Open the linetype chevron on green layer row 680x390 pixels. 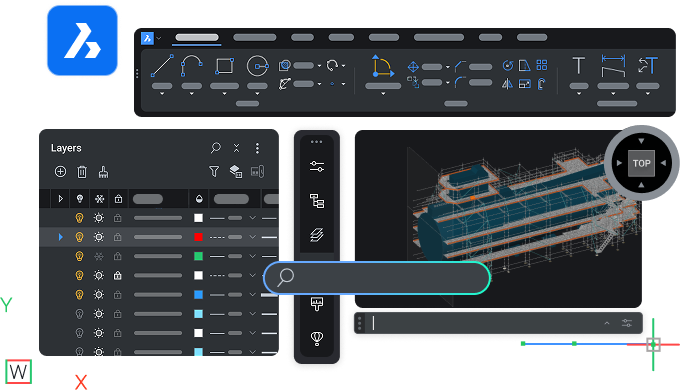[252, 256]
